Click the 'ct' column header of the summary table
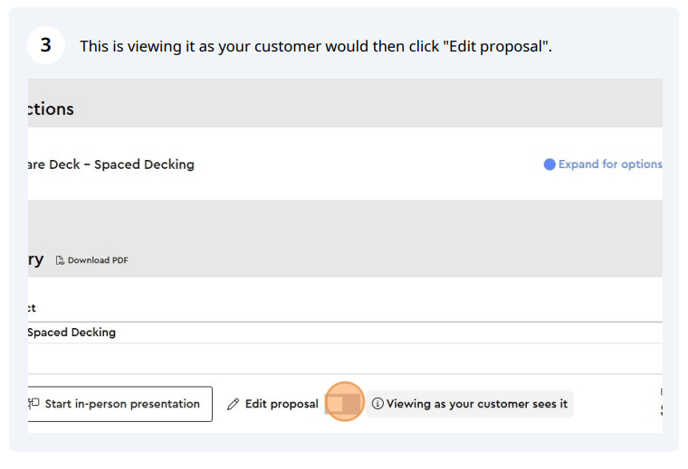 point(32,308)
